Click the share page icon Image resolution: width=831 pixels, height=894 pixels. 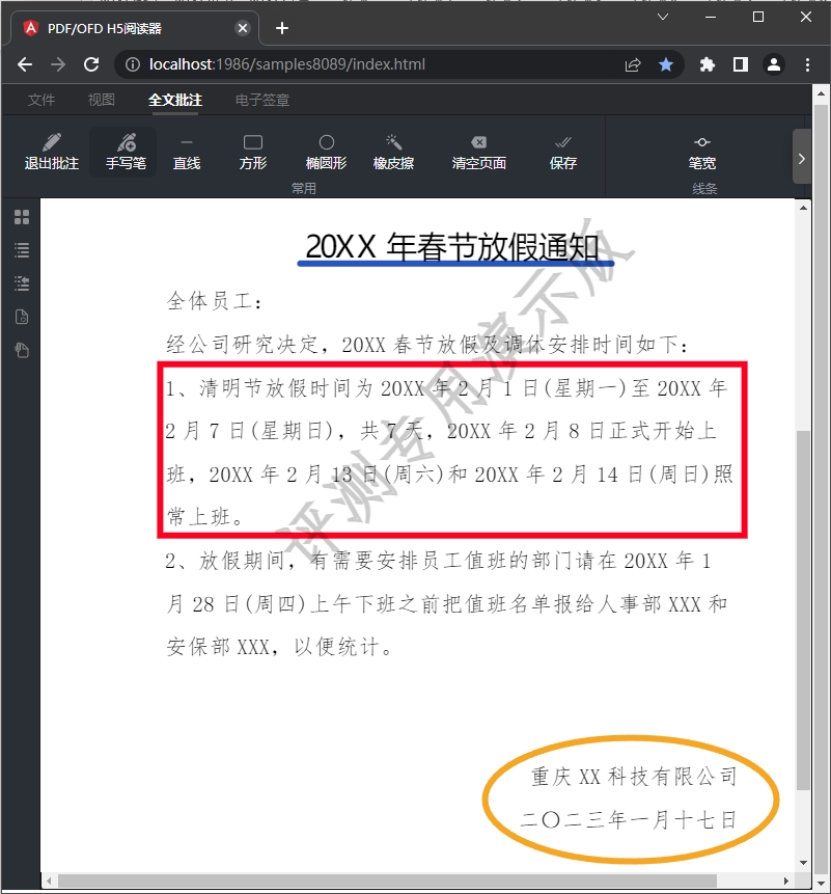click(x=633, y=64)
